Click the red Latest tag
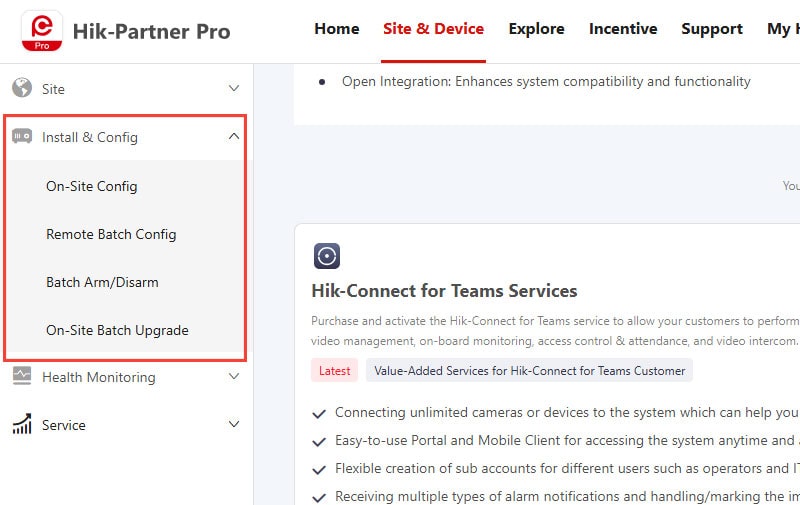This screenshot has height=505, width=800. tap(335, 371)
